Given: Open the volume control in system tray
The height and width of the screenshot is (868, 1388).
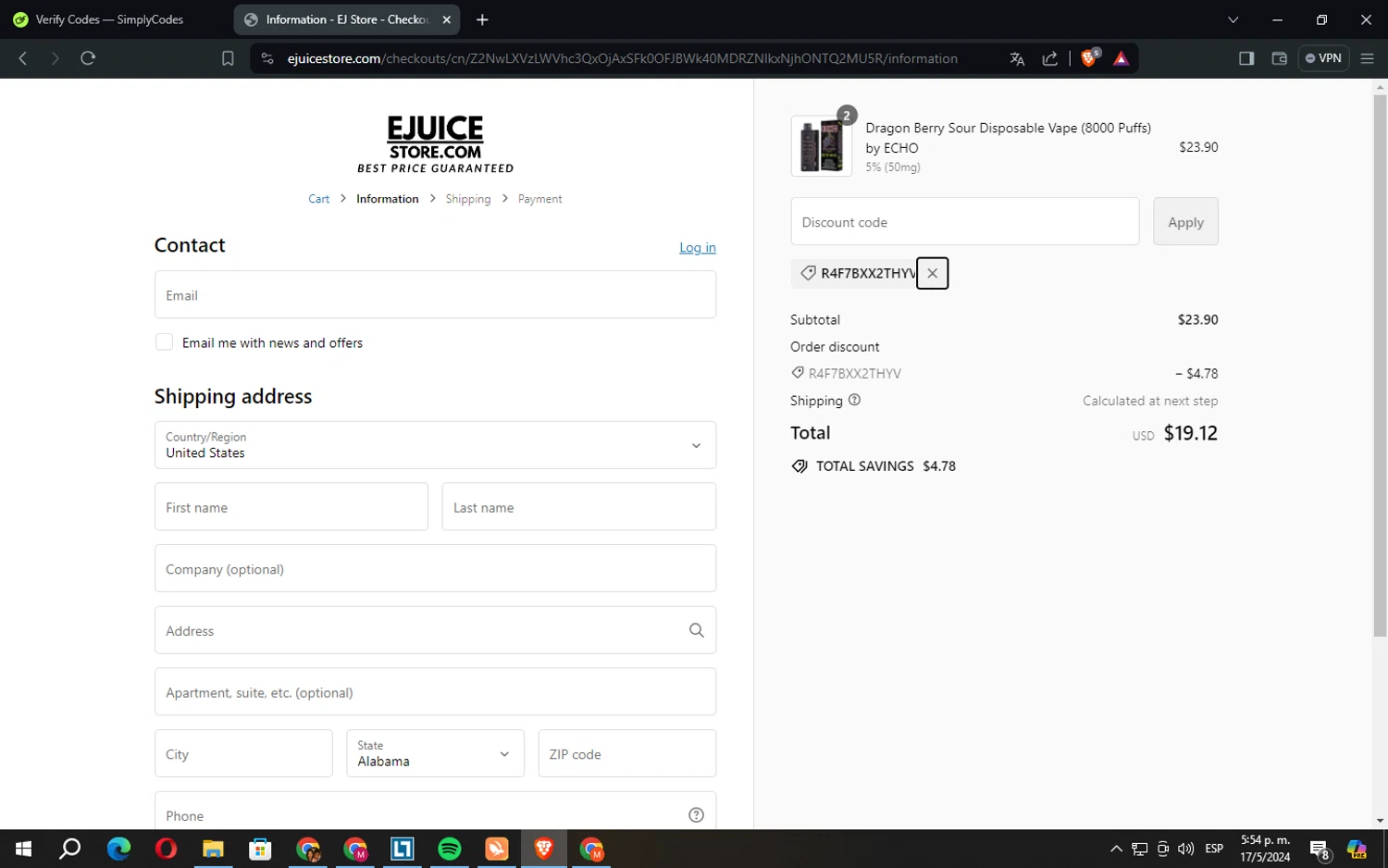Looking at the screenshot, I should click(x=1185, y=849).
